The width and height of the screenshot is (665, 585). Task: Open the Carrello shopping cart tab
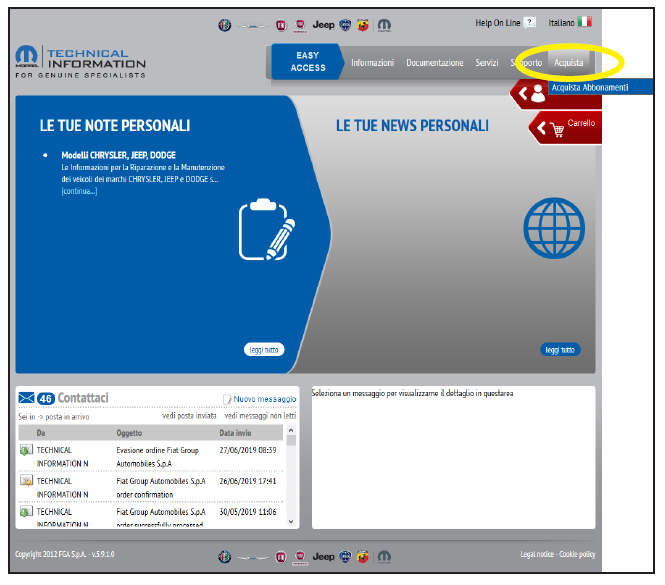point(566,128)
